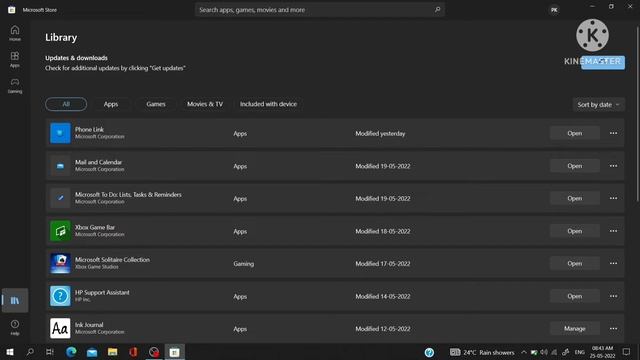Open the Phone Link app
Screen dimensions: 640x360
point(574,133)
